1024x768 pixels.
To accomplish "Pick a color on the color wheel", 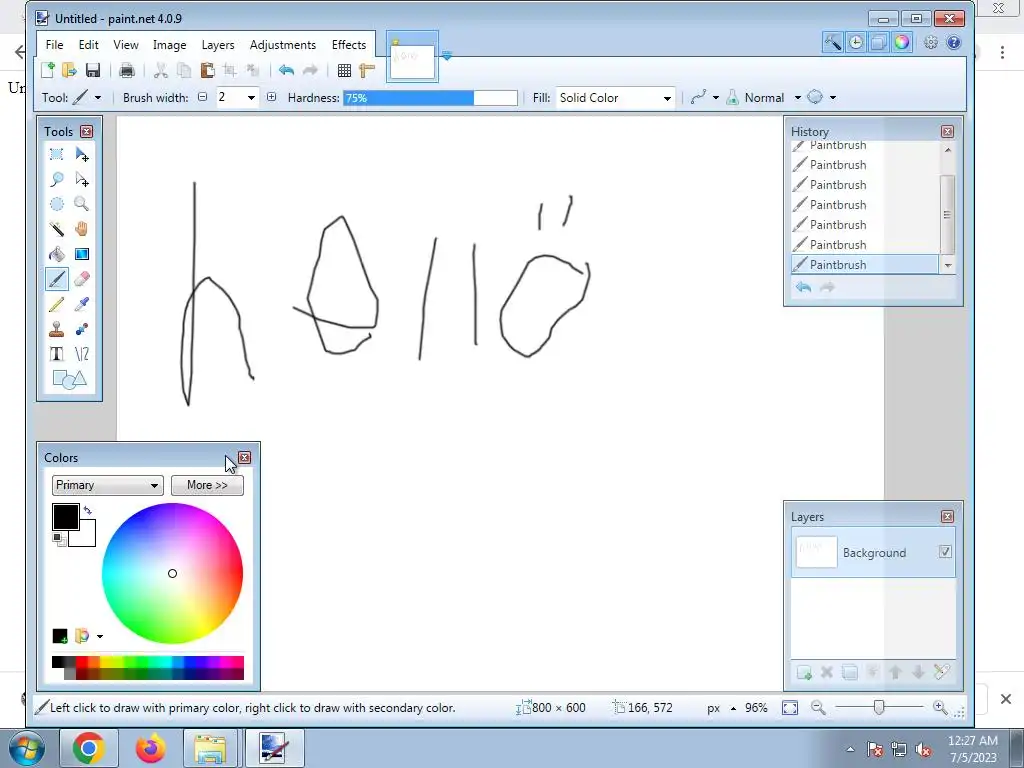I will (x=172, y=573).
